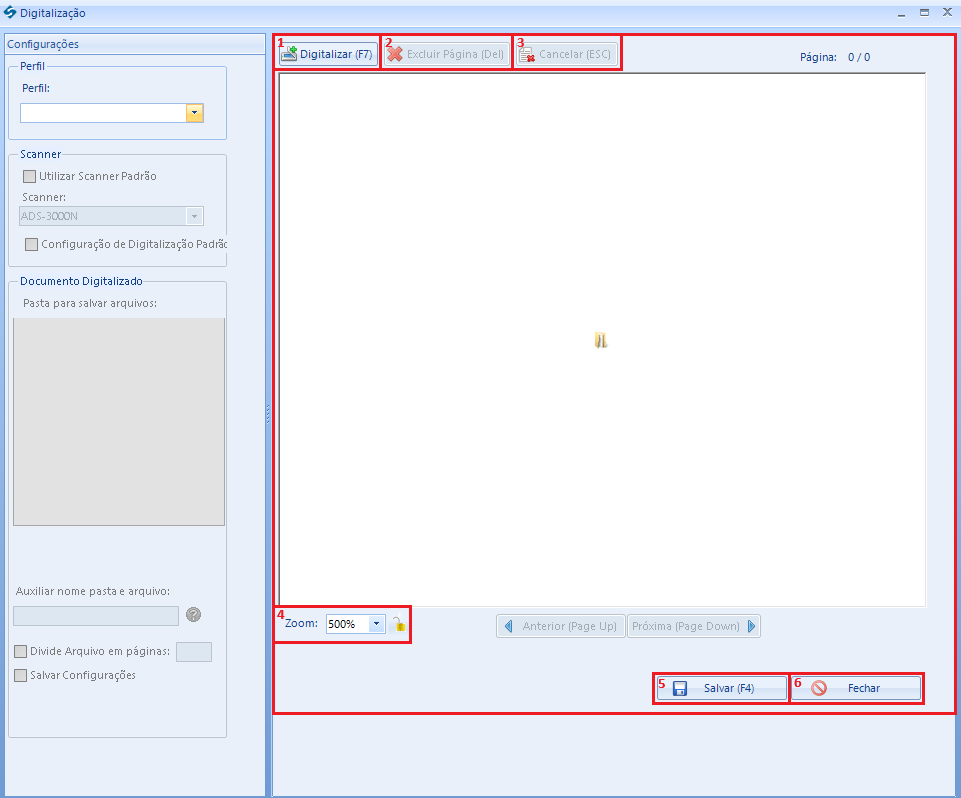Viewport: 961px width, 798px height.
Task: Check the Salvar Configurações checkbox
Action: (20, 675)
